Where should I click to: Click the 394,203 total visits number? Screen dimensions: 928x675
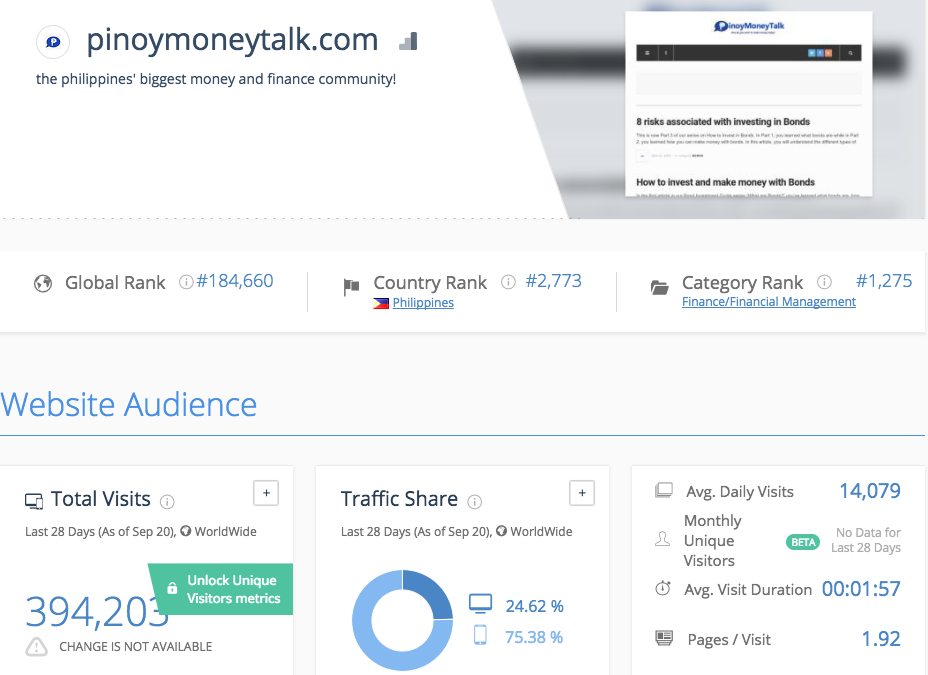[97, 612]
